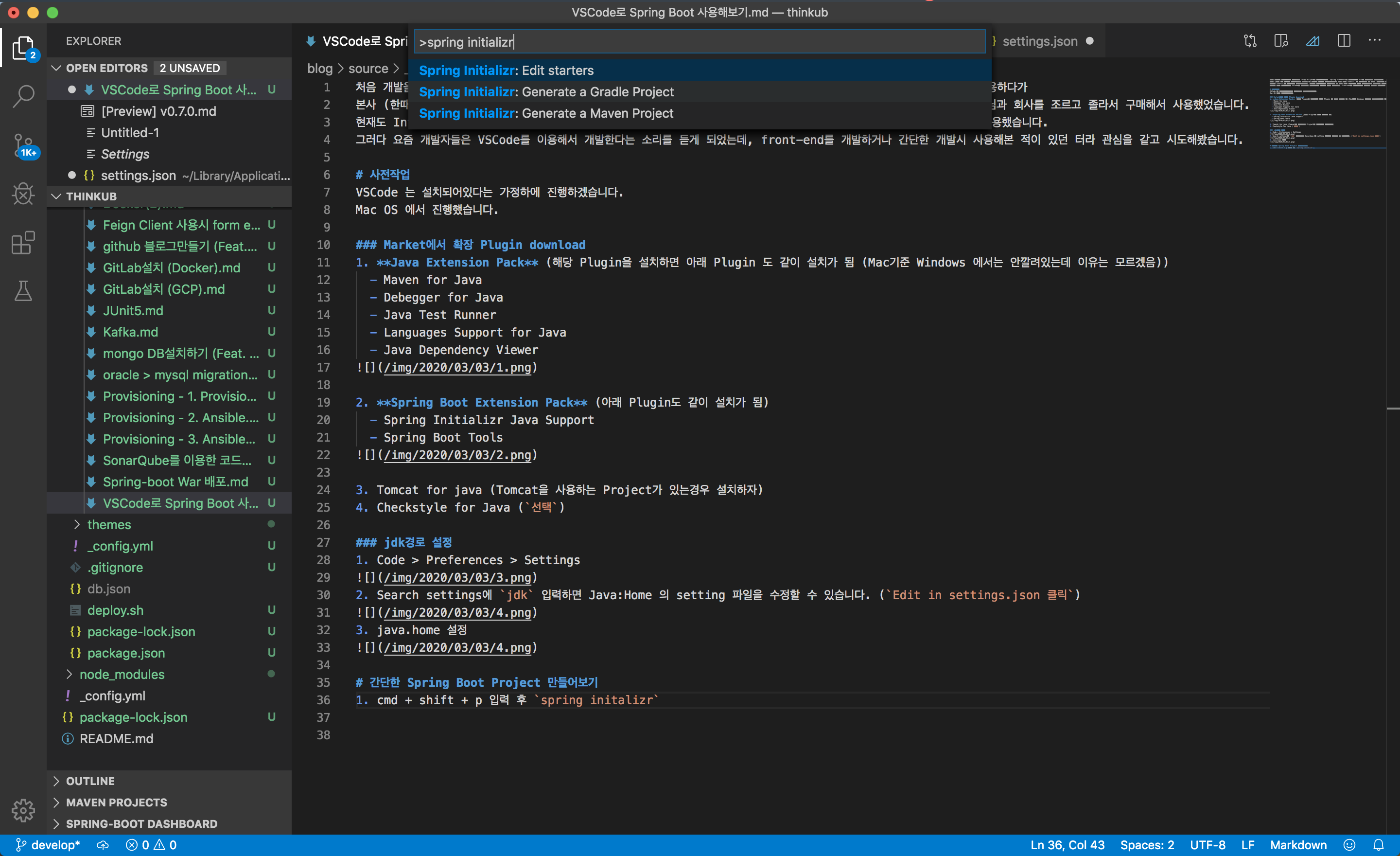This screenshot has width=1400, height=856.
Task: Click the .gitignore file icon
Action: coord(75,567)
